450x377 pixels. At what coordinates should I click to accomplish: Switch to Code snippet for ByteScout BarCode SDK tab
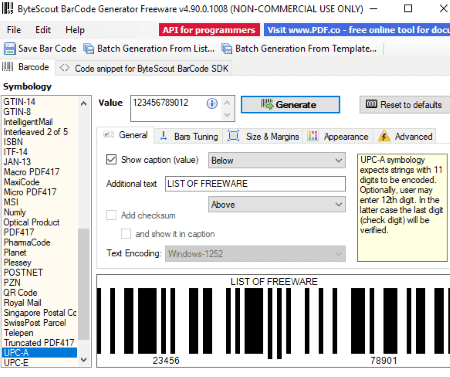[x=144, y=68]
